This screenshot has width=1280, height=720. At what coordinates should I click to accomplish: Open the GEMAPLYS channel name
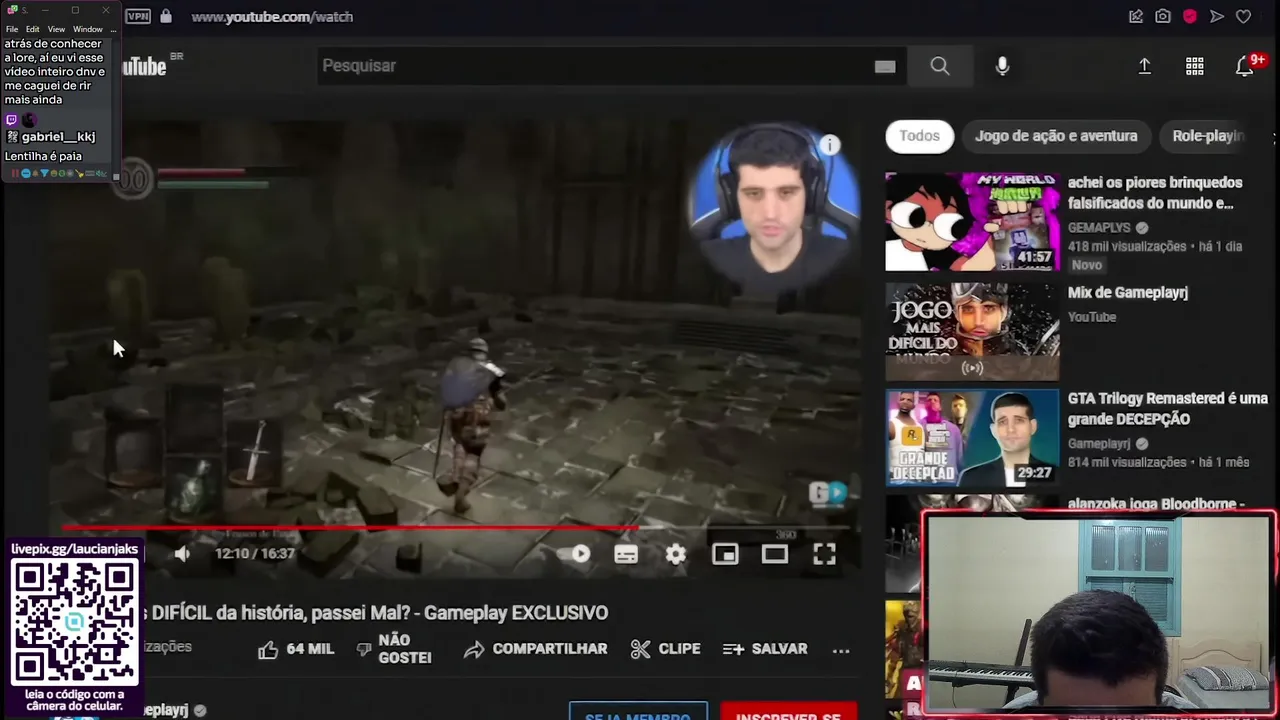pyautogui.click(x=1099, y=227)
